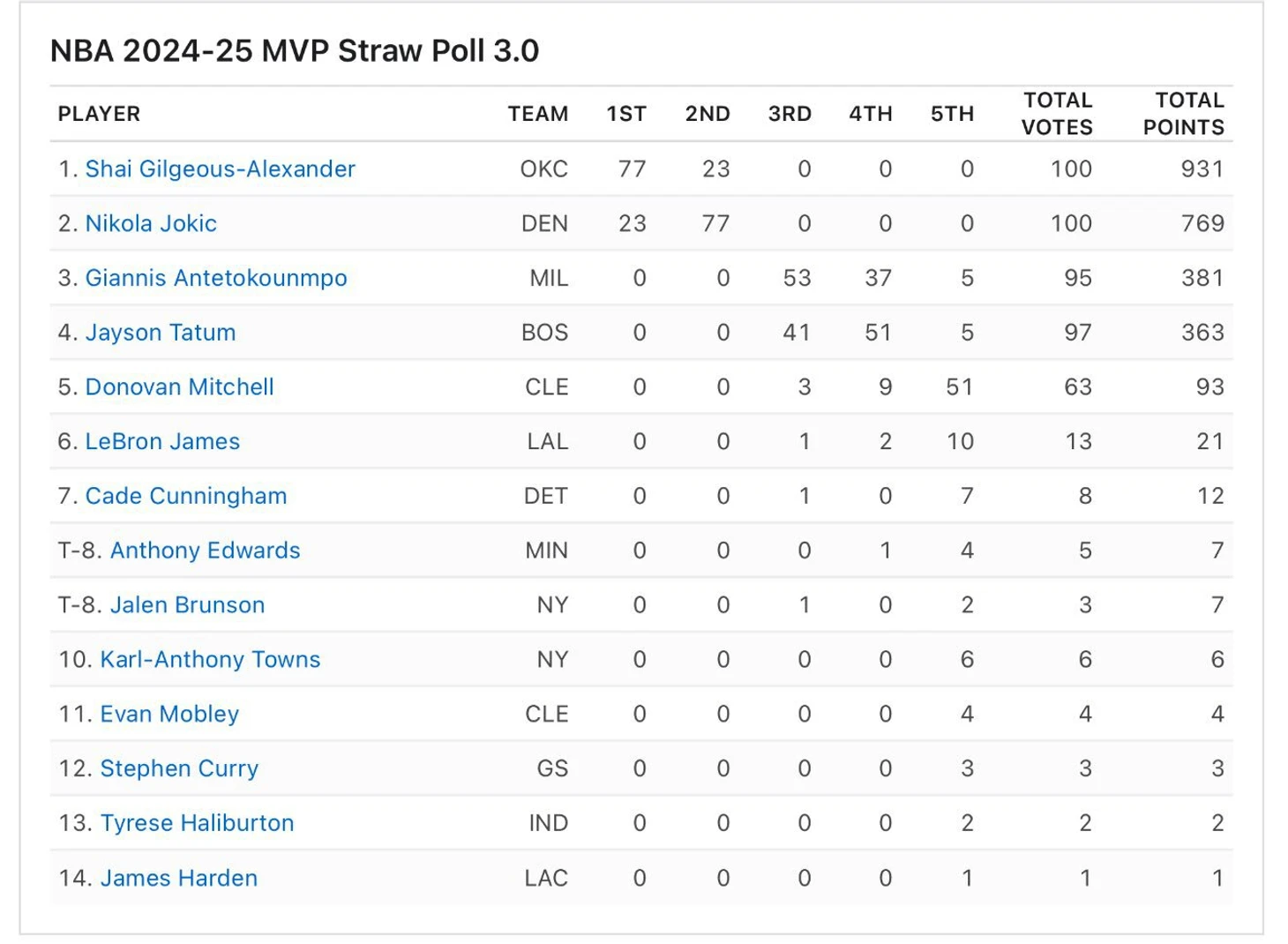Click Evan Mobley's name
1288x944 pixels.
169,714
